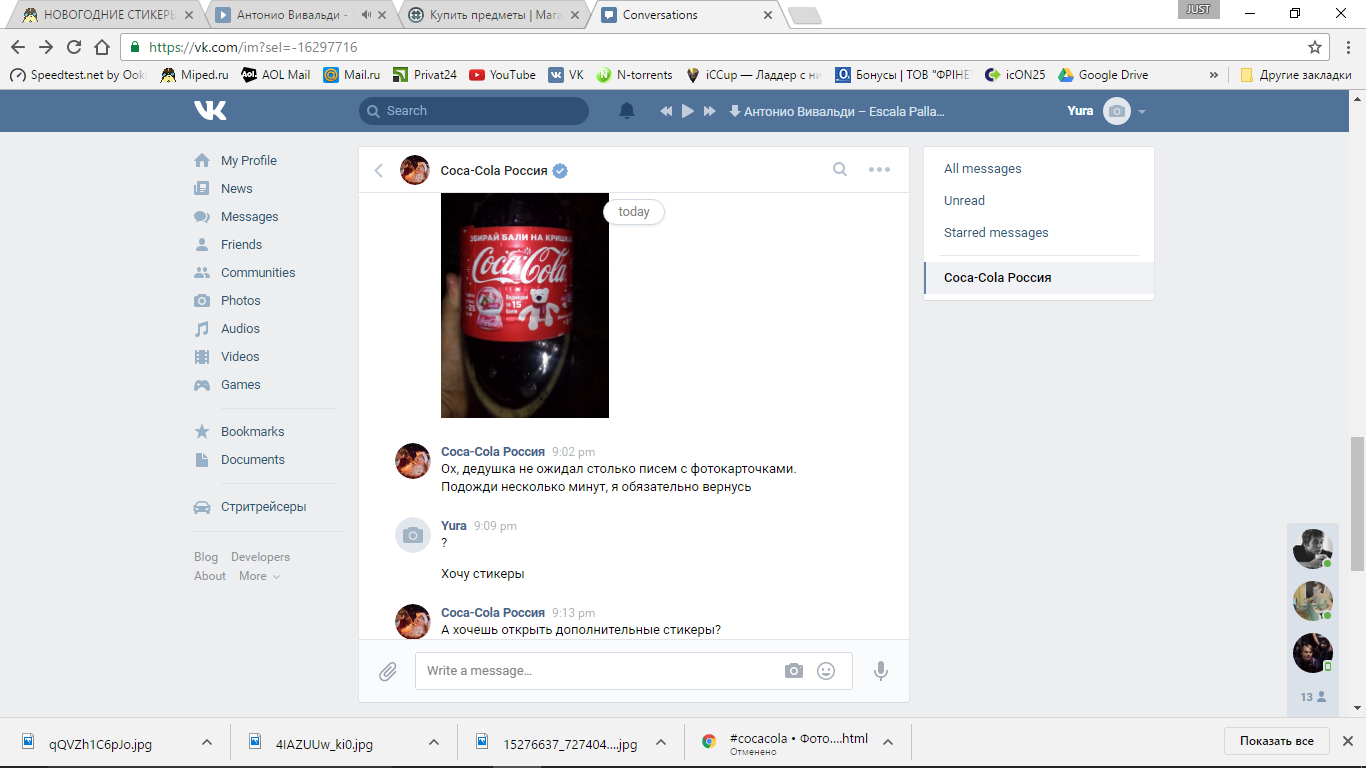
Task: Click the address bar URL
Action: (253, 47)
